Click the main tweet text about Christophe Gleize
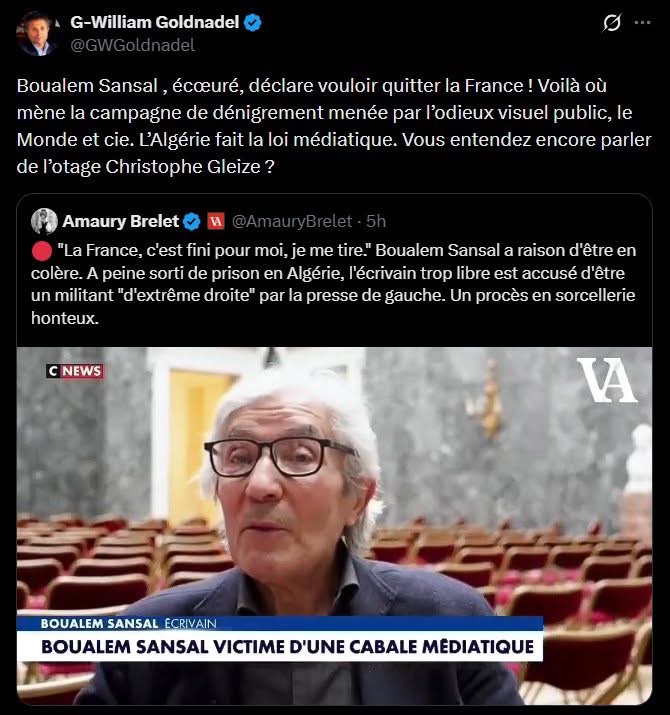Image resolution: width=670 pixels, height=715 pixels. pos(334,126)
